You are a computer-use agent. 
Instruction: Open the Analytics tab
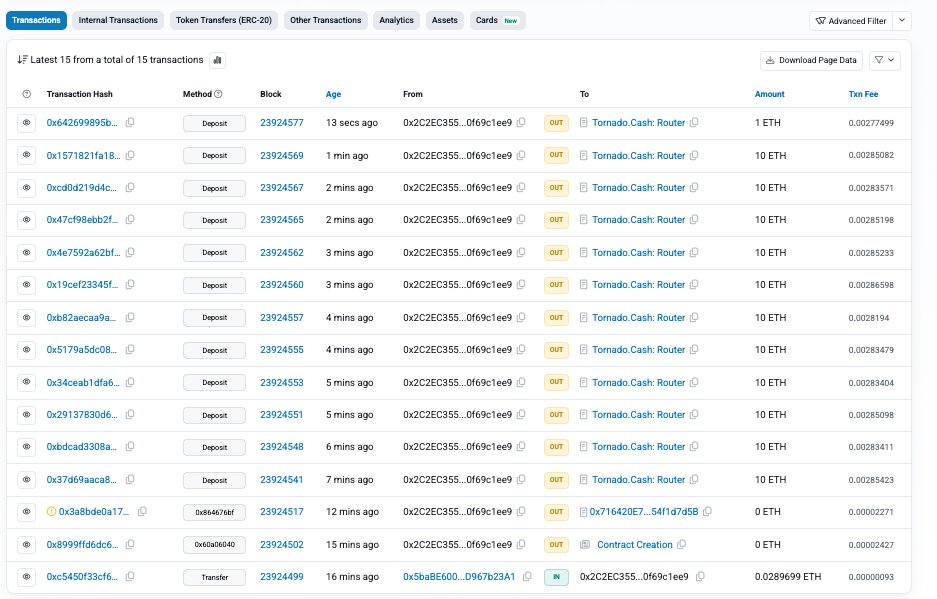396,20
